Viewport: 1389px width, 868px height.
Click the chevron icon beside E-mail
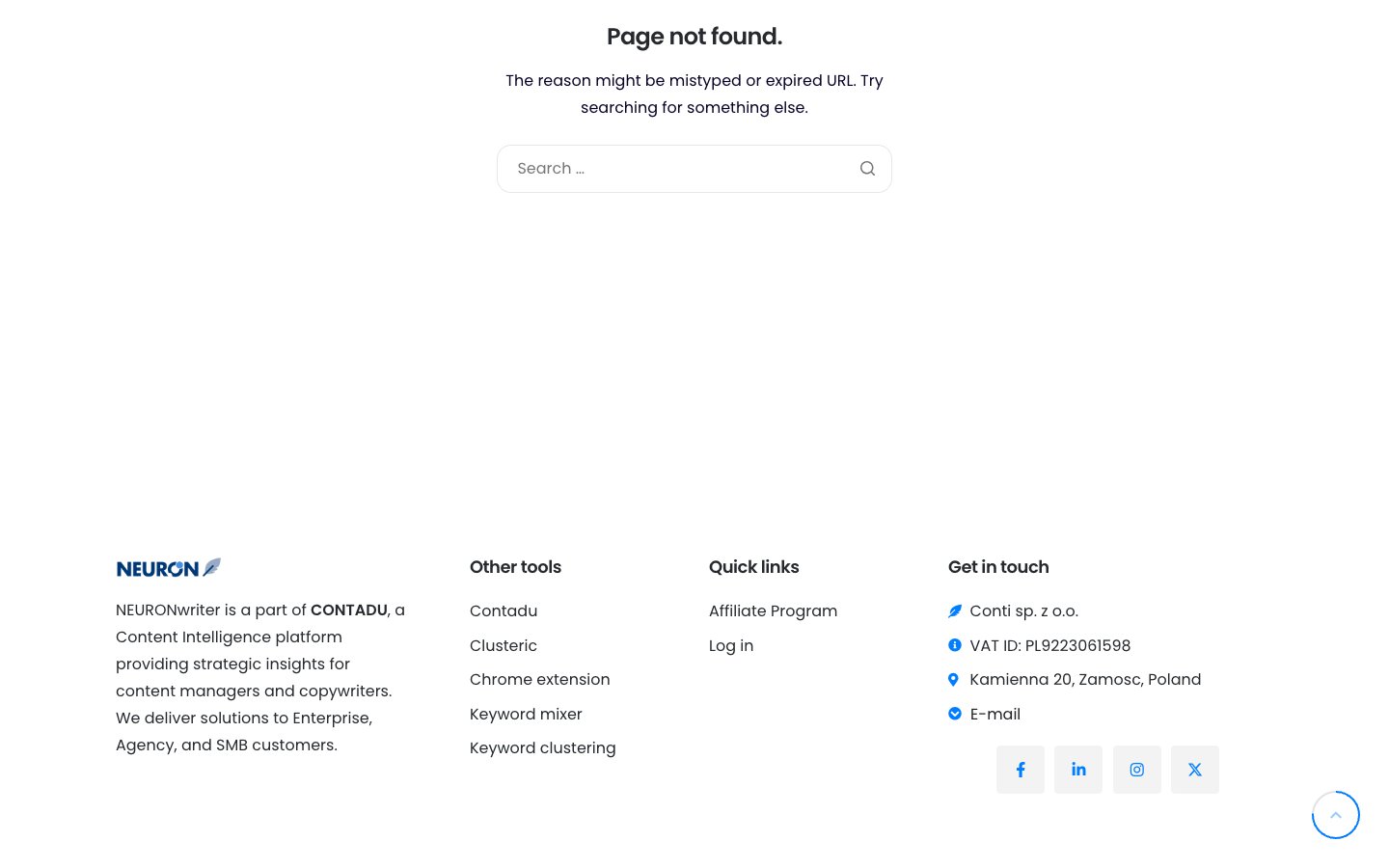(955, 714)
